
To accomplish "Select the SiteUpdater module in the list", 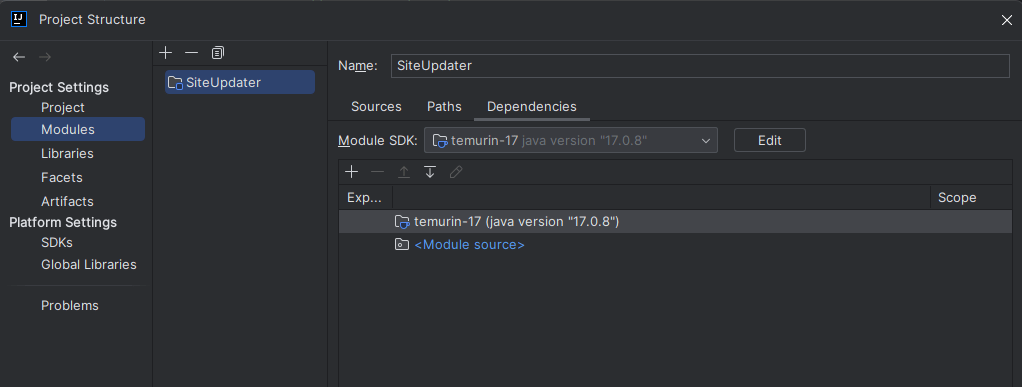I will pyautogui.click(x=240, y=83).
